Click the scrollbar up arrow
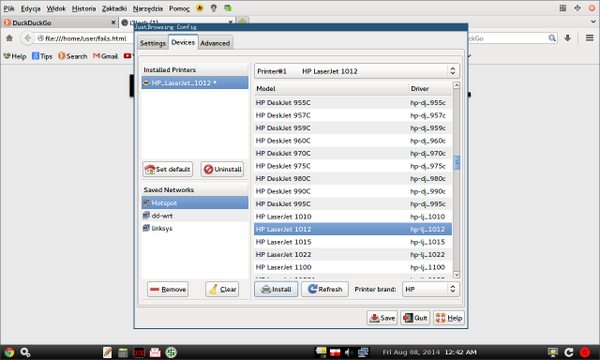 pos(456,85)
